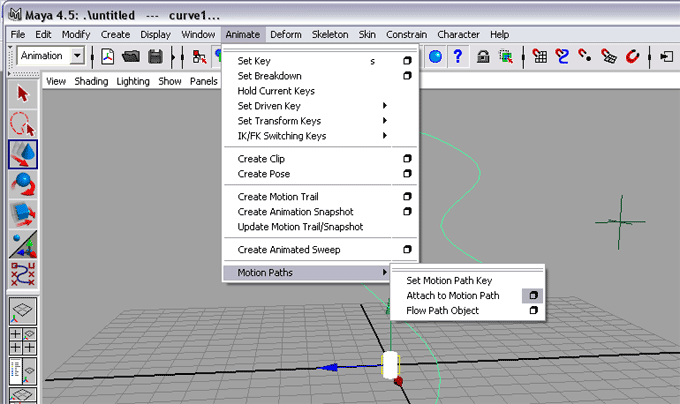Viewport: 680px width, 404px height.
Task: Open the Display menu
Action: click(x=155, y=35)
